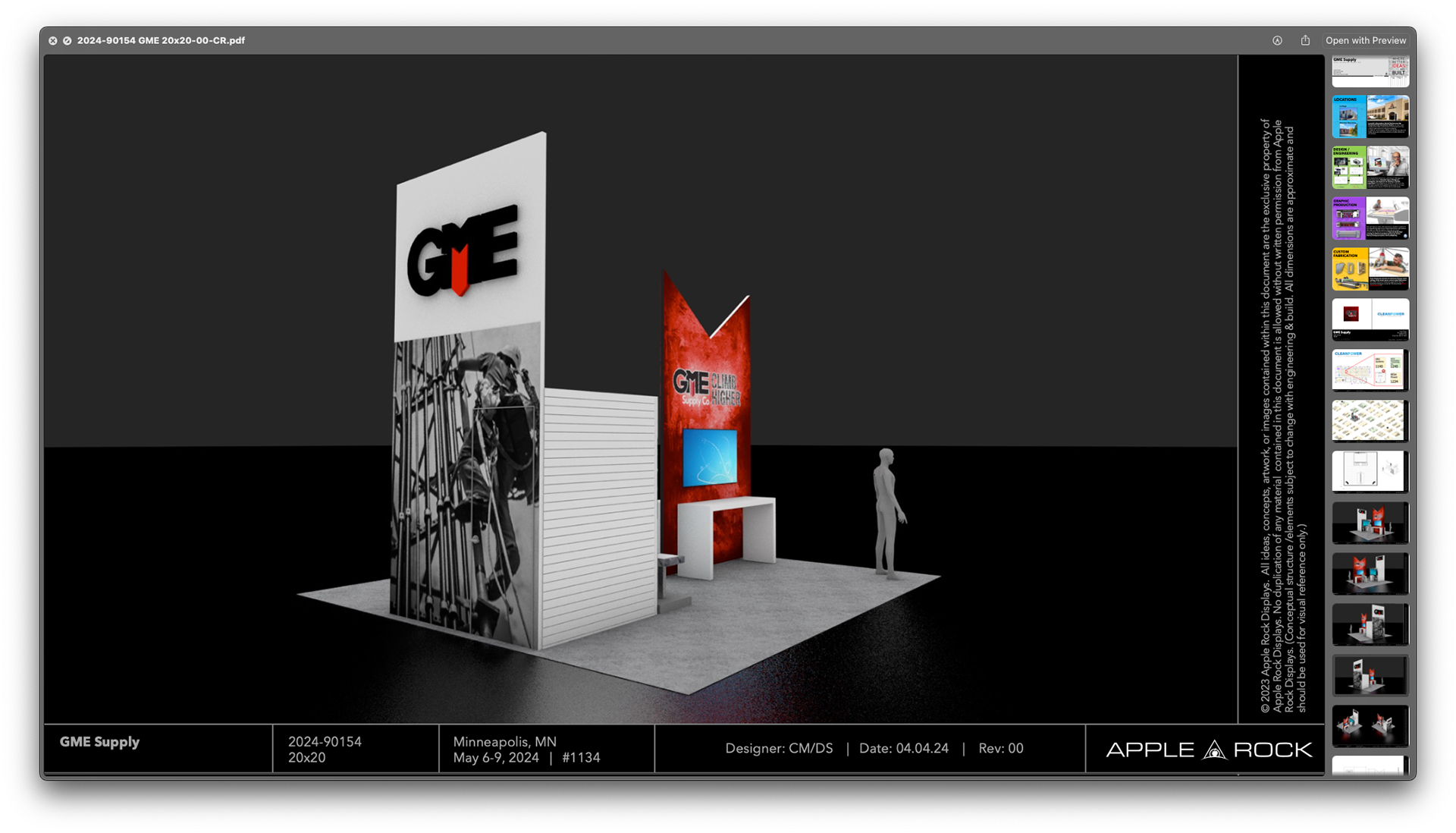Select the CleanPower floor map thumbnail
Viewport: 1456px width, 833px height.
click(x=1370, y=369)
